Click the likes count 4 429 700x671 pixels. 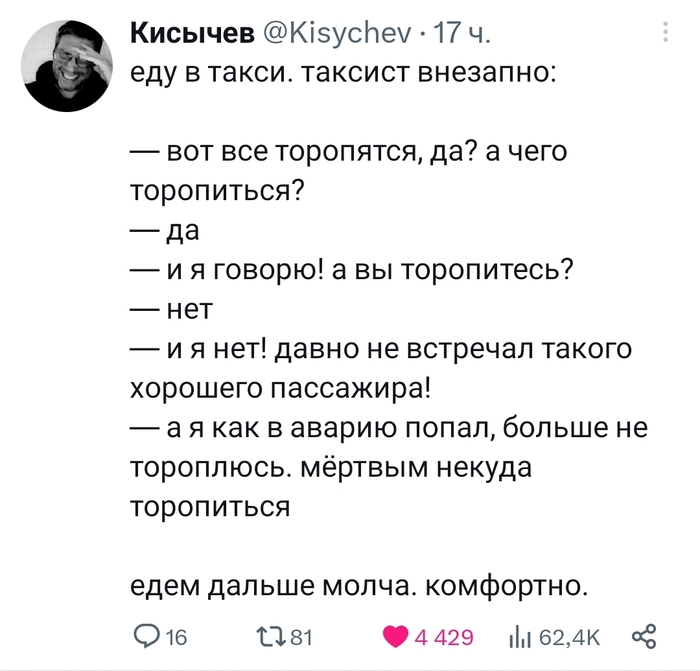tap(436, 638)
